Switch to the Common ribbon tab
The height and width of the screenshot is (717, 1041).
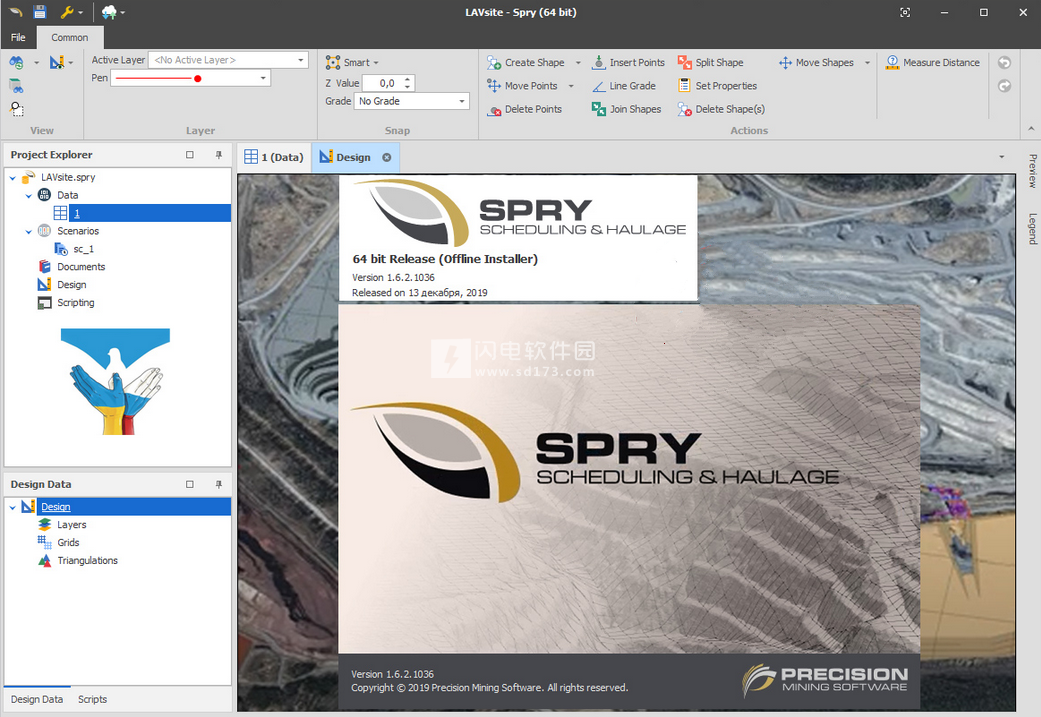[70, 37]
